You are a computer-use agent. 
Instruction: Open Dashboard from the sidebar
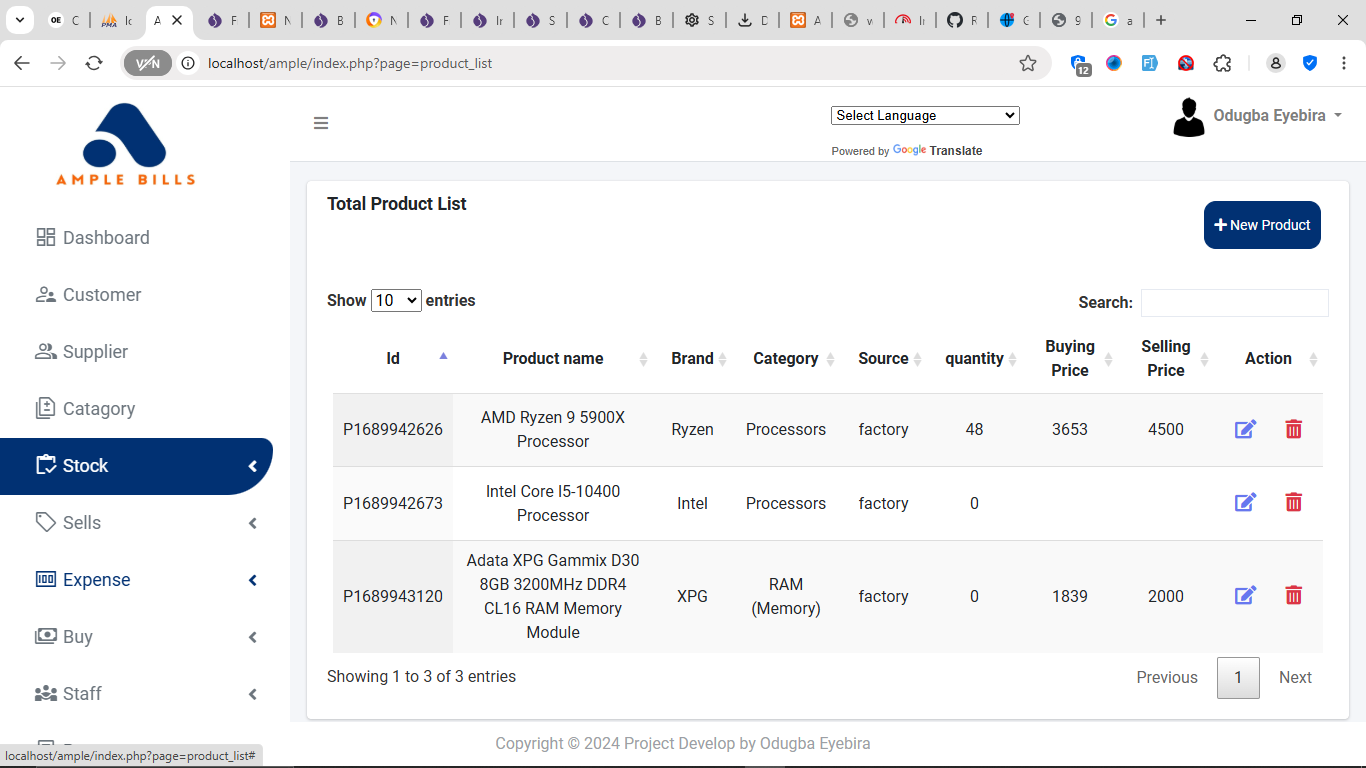[x=106, y=238]
